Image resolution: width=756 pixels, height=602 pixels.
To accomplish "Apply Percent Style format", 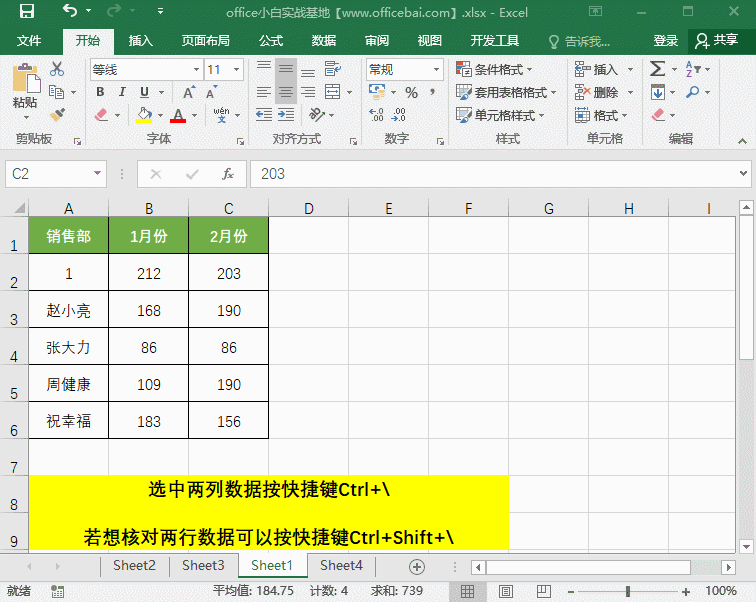I will [x=411, y=92].
